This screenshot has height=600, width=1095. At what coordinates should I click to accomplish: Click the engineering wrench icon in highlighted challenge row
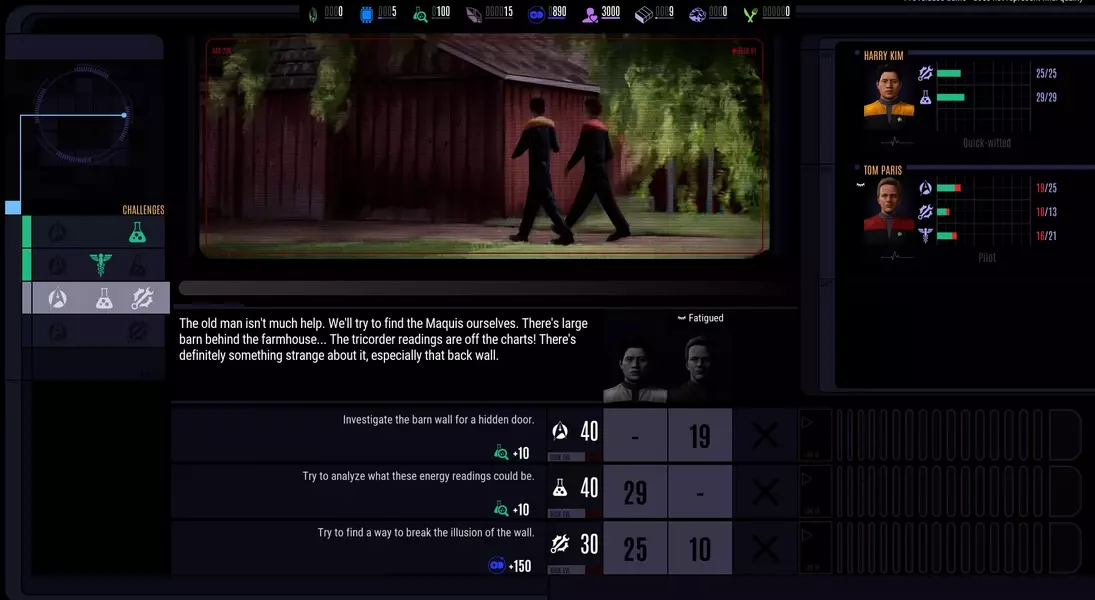point(141,298)
